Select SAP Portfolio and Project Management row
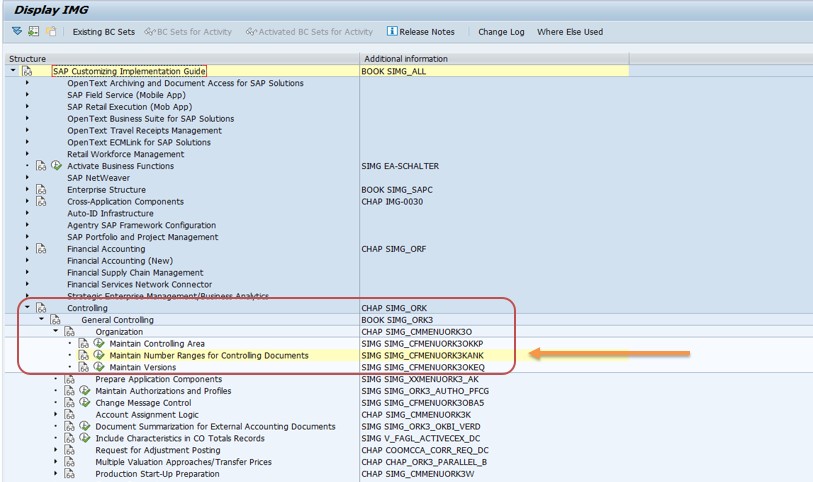 pyautogui.click(x=143, y=237)
